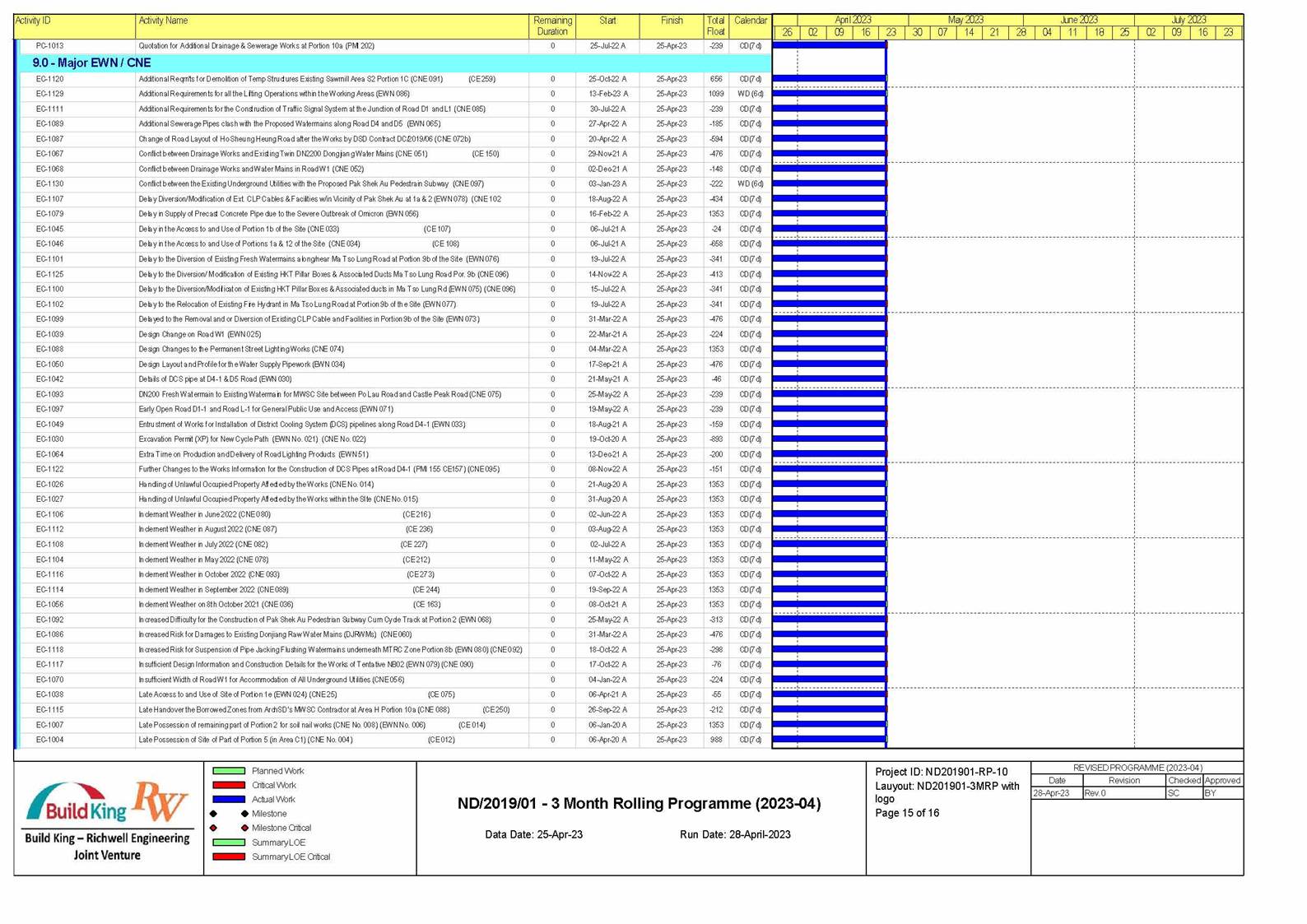Select the April 2023 timeline header
Image resolution: width=1307 pixels, height=924 pixels.
pos(853,20)
